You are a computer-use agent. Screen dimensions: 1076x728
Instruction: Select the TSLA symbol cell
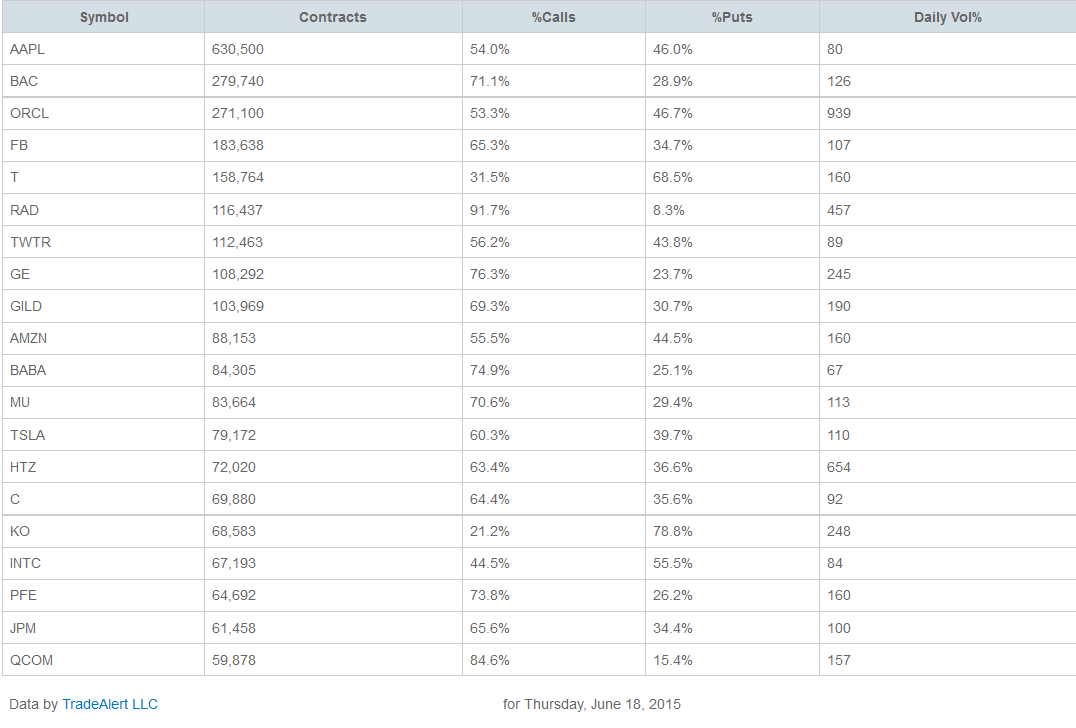28,435
